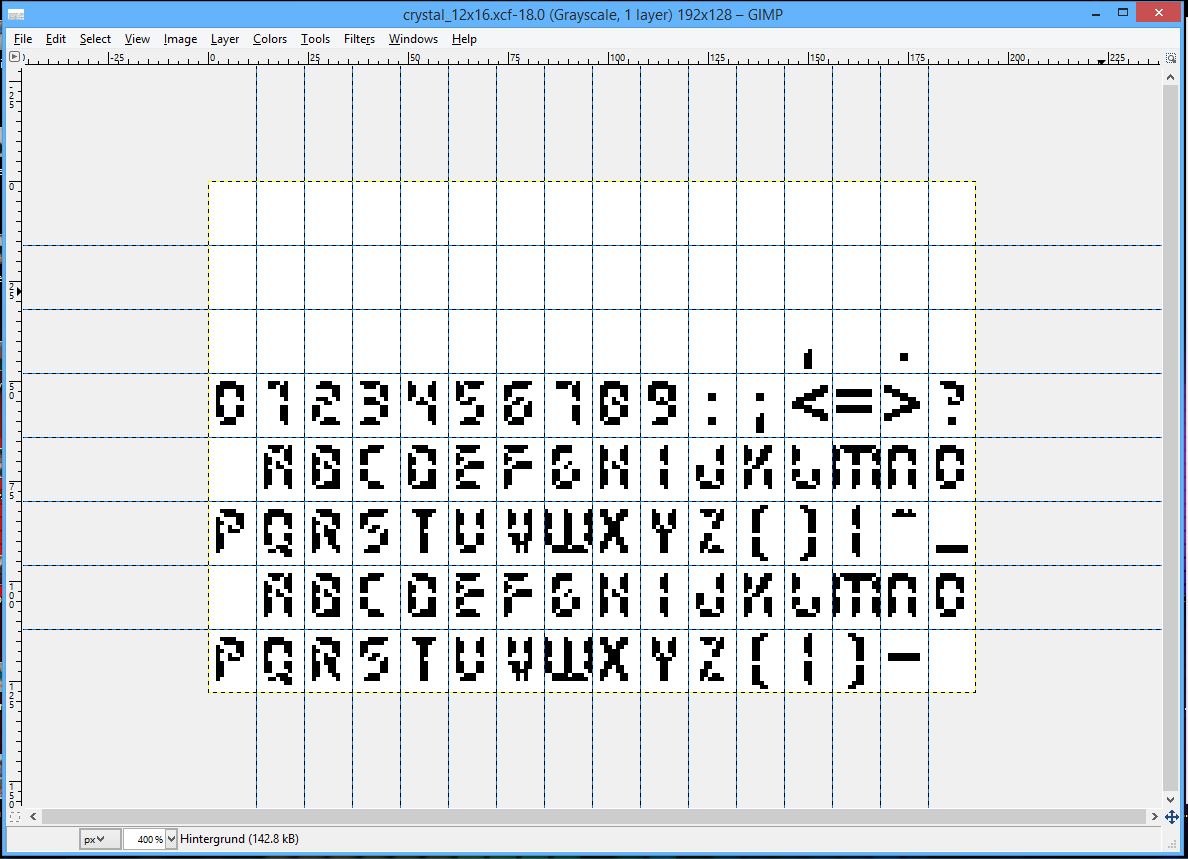
Task: Toggle zoom-on-resize magnifier icon at top right
Action: [1171, 58]
